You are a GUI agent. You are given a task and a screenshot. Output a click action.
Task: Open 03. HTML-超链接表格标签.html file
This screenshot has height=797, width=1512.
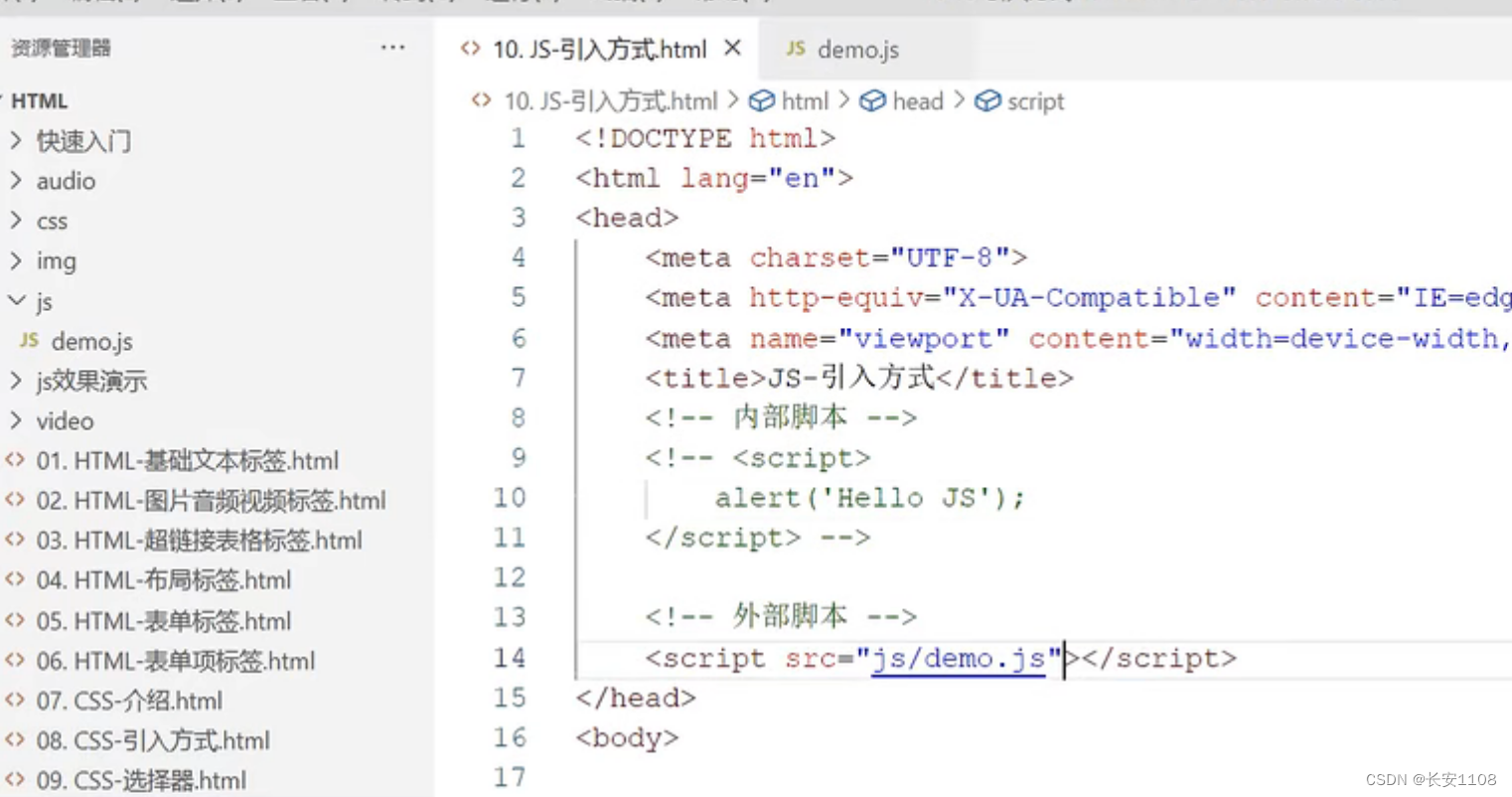click(x=200, y=540)
